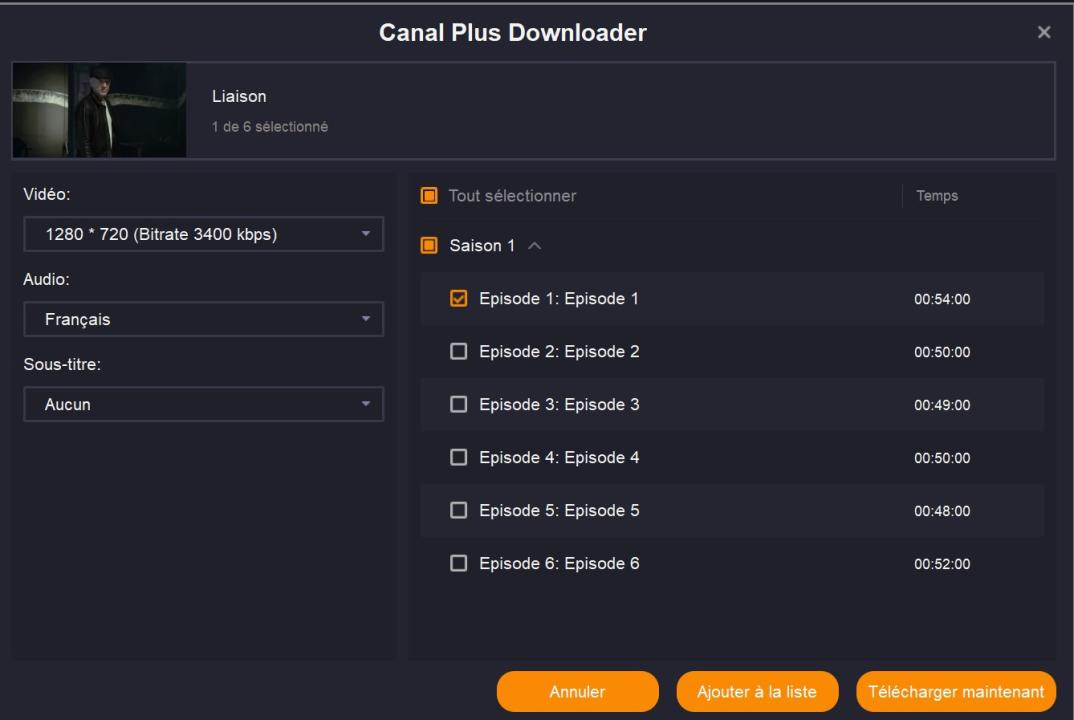Click the Liaison series thumbnail
The height and width of the screenshot is (720, 1074).
[99, 110]
